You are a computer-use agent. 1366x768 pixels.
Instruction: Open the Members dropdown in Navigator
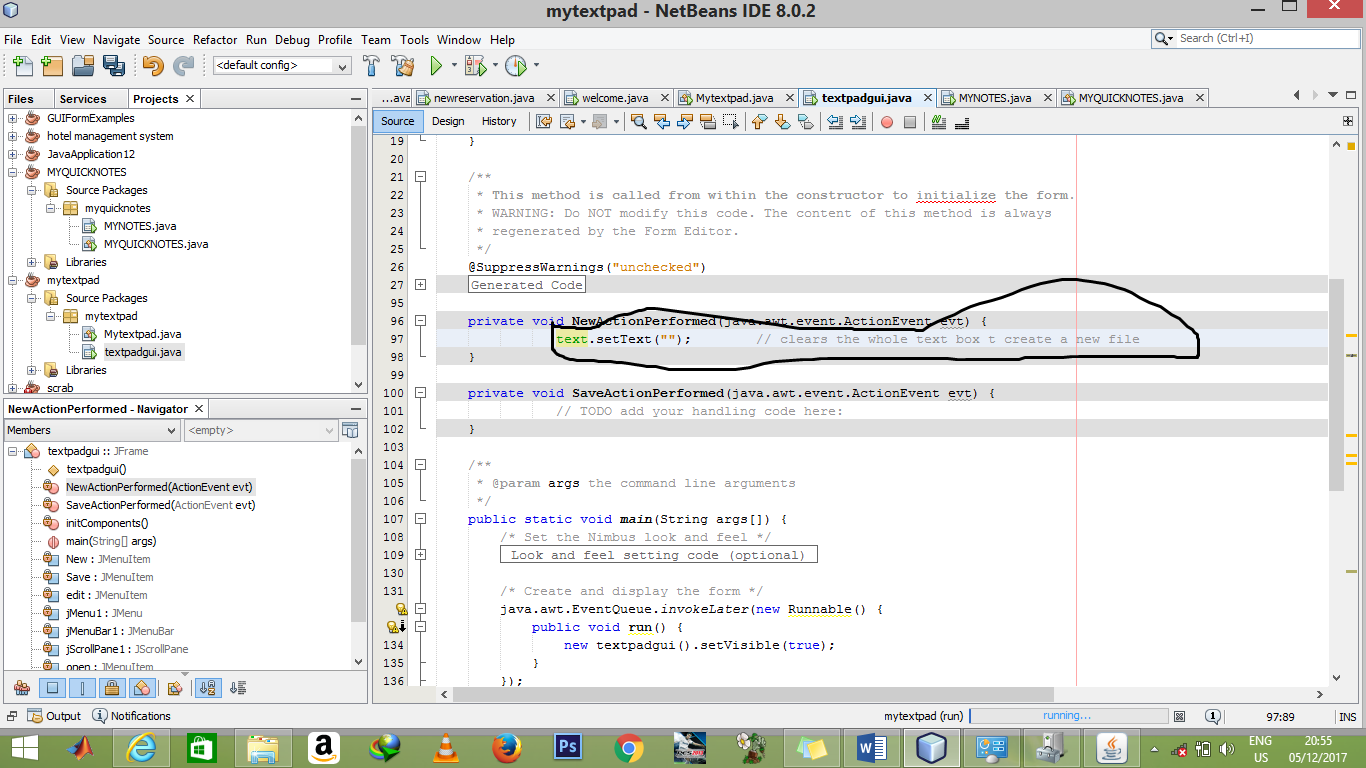[92, 430]
